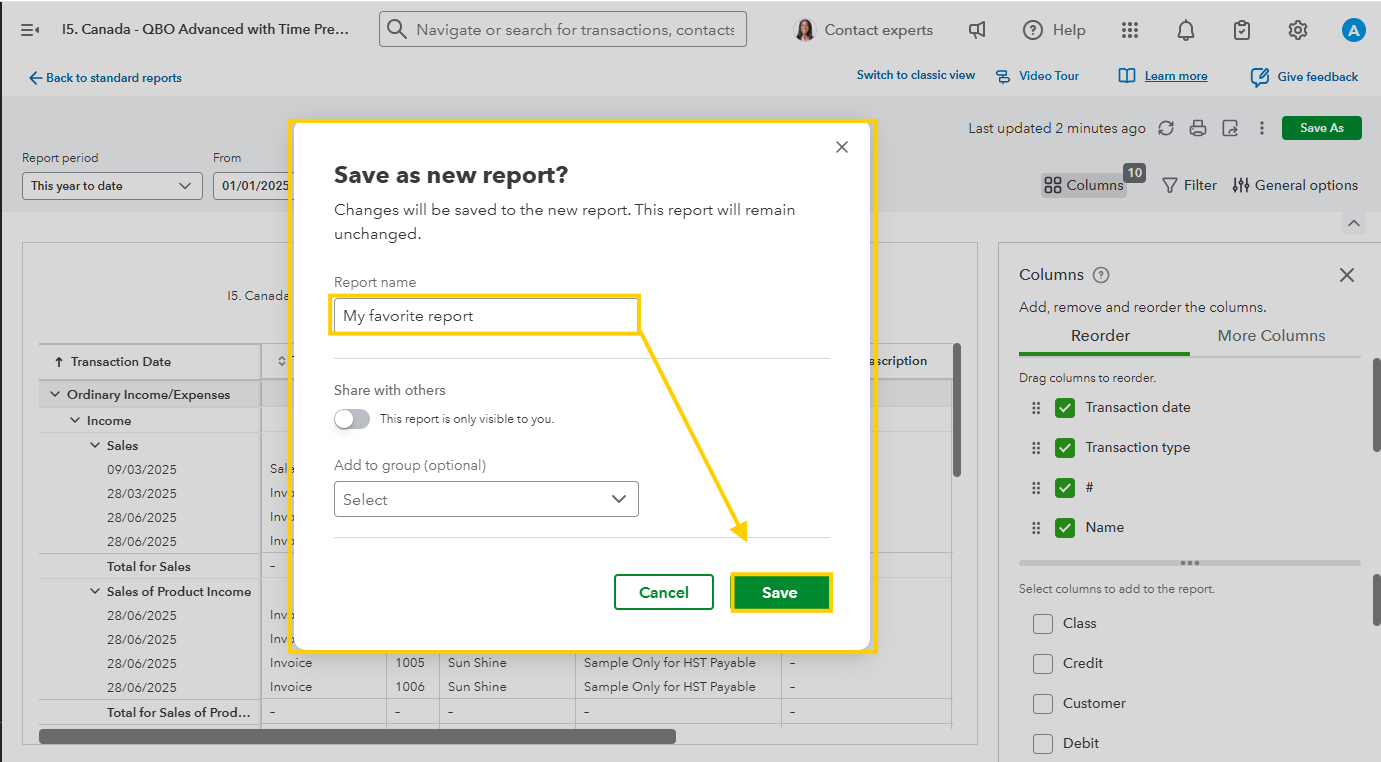Close the Columns panel
This screenshot has height=762, width=1381.
(x=1346, y=275)
